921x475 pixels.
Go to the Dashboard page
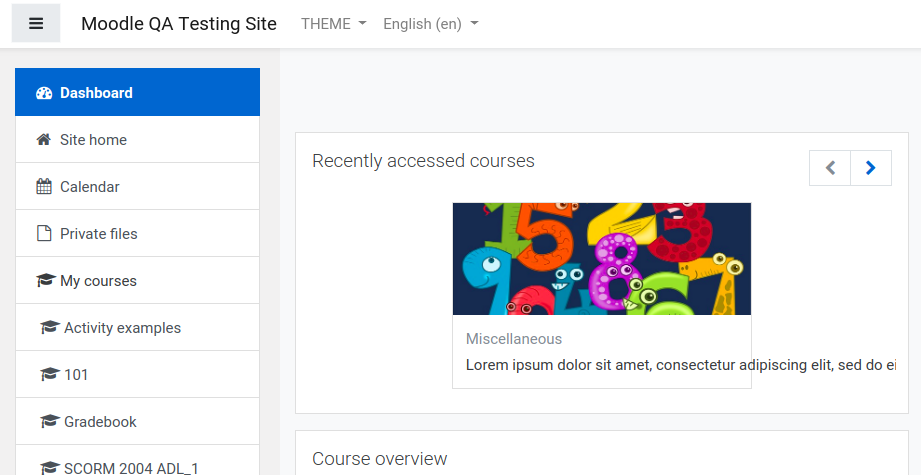pyautogui.click(x=137, y=92)
